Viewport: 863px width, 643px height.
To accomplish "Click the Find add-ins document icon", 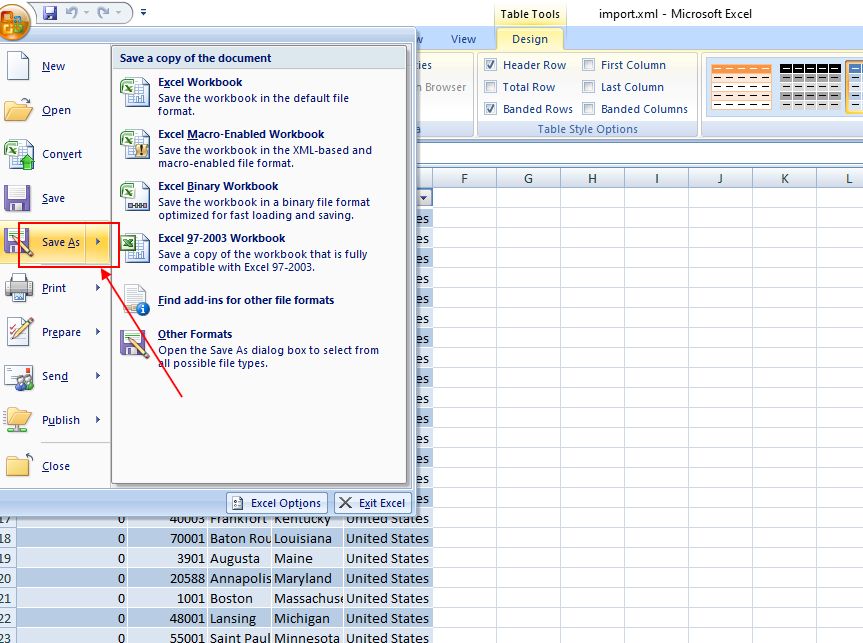I will click(136, 299).
